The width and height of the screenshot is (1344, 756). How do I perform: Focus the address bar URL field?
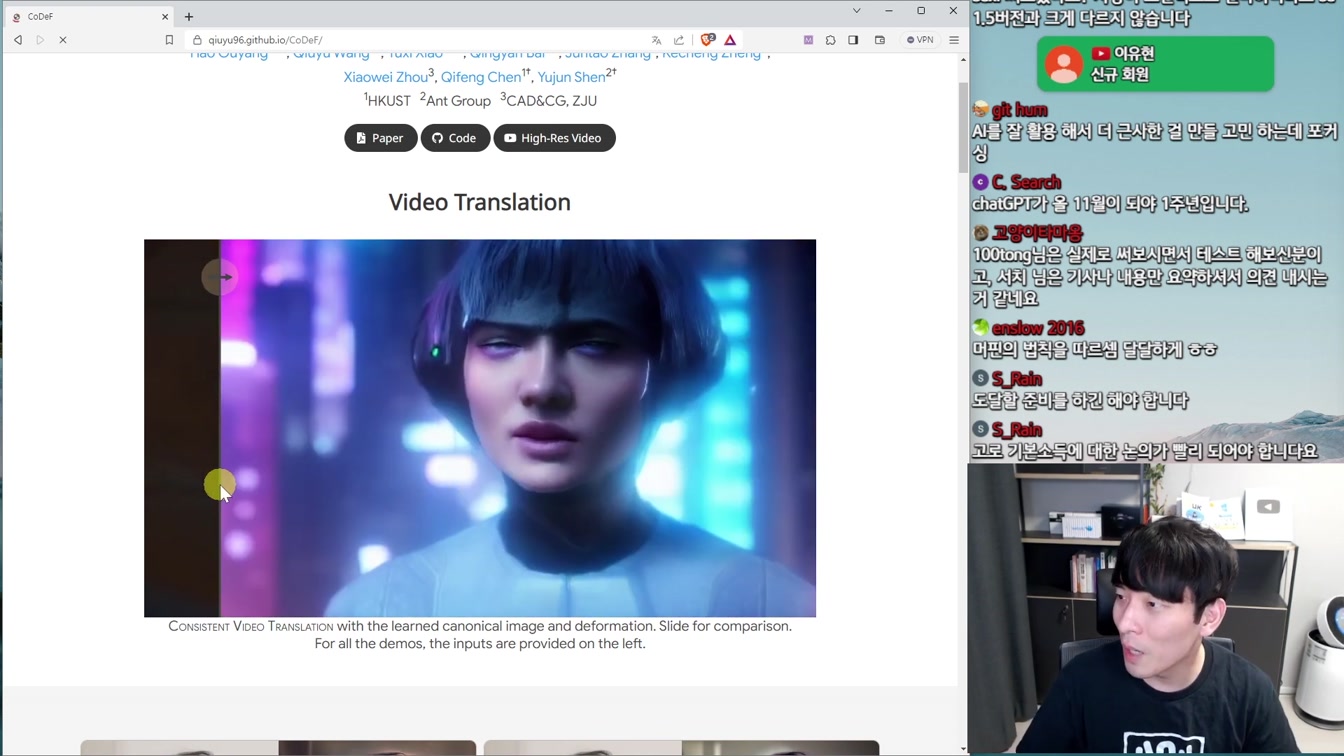coord(420,40)
